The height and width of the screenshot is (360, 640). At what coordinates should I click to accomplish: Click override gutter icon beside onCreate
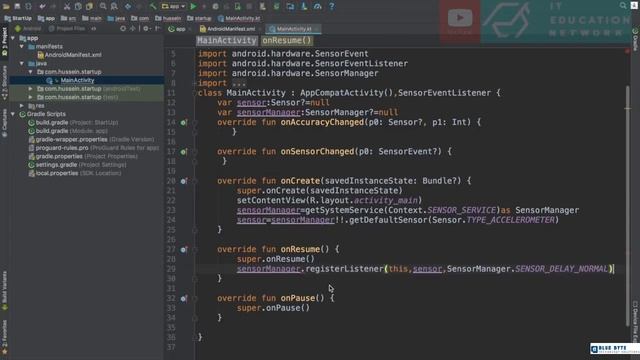tap(184, 181)
